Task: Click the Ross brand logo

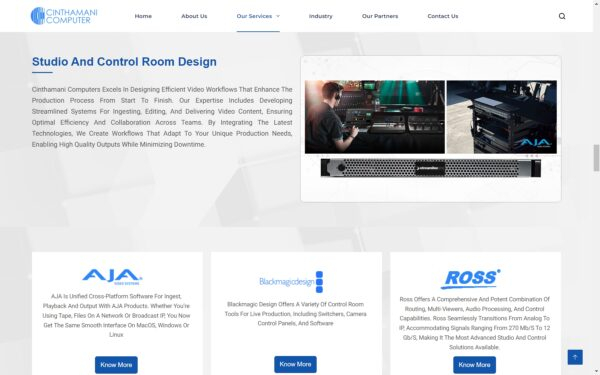Action: [x=471, y=279]
